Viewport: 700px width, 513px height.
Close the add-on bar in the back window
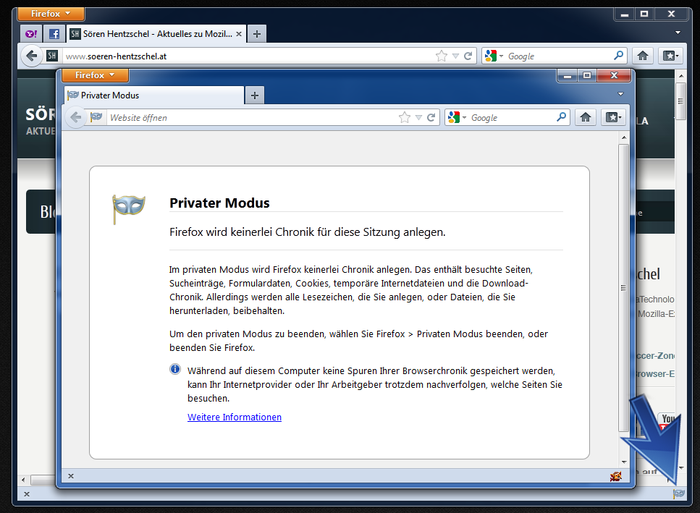tap(27, 494)
